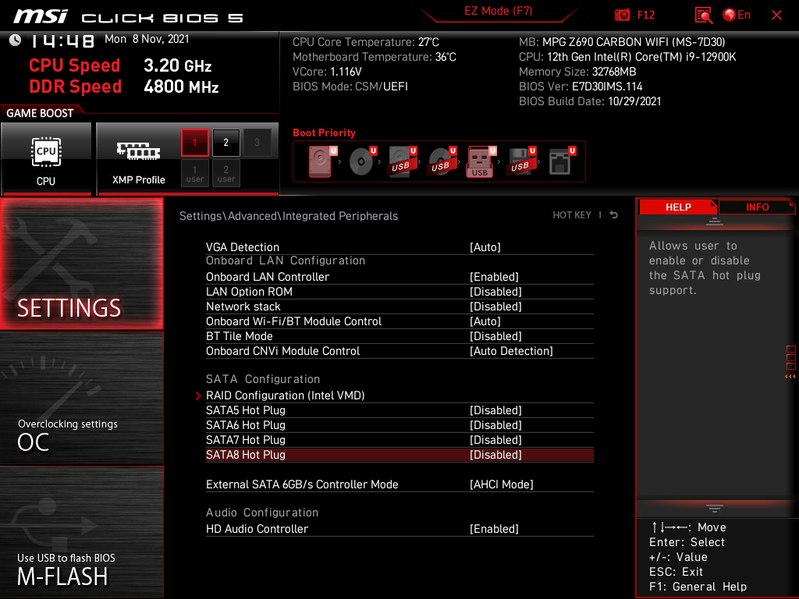Select XMP profile 3
Viewport: 799px width, 599px height.
click(257, 143)
